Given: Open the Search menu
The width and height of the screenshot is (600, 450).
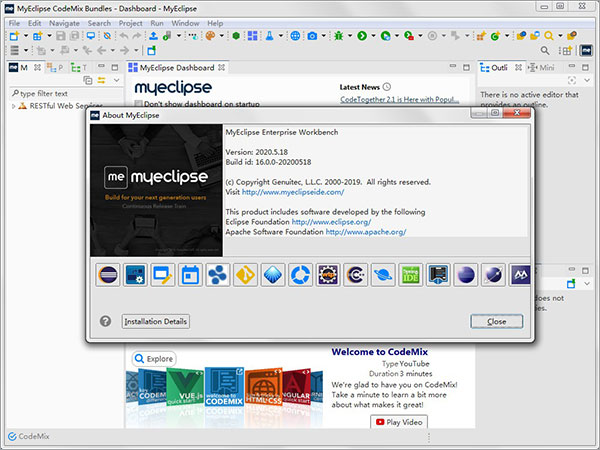Looking at the screenshot, I should (99, 23).
